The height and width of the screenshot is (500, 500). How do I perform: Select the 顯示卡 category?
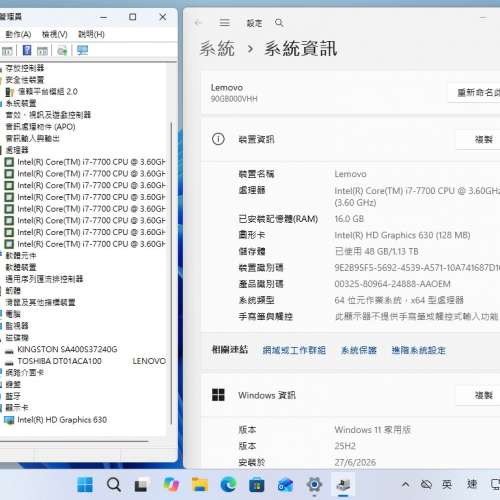click(17, 408)
